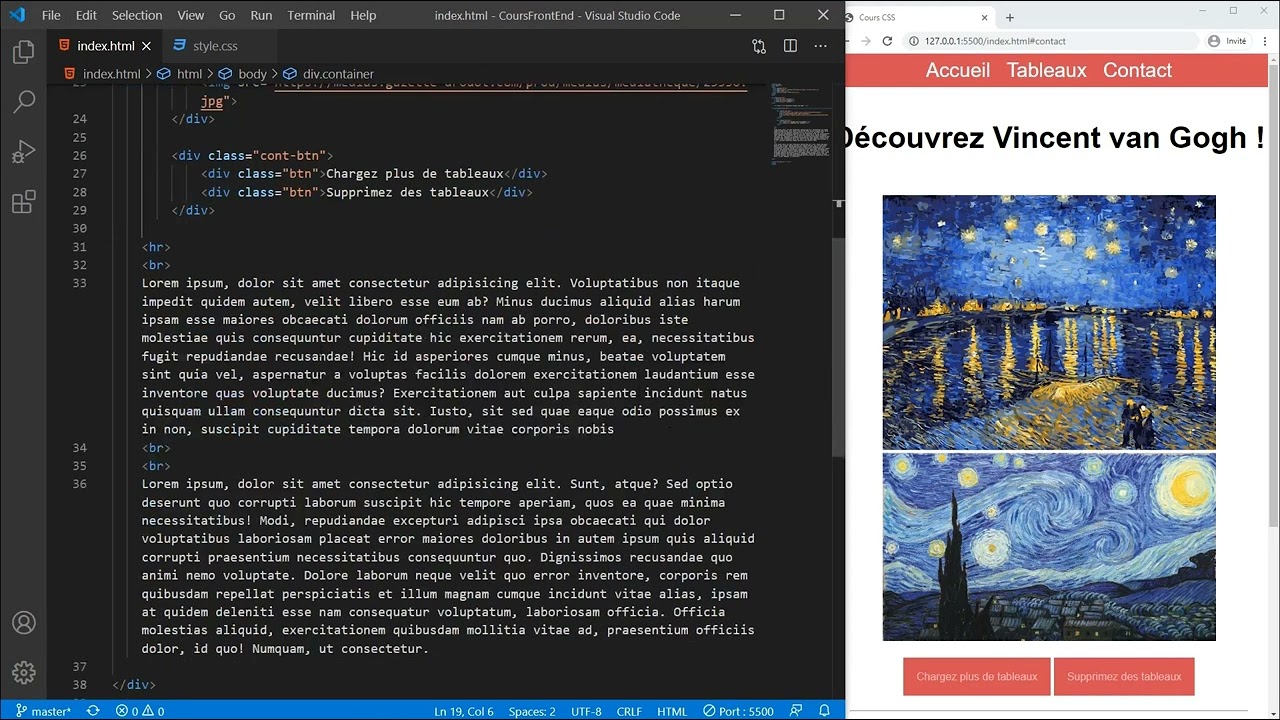
Task: Click the feedback icon in the status bar
Action: (x=796, y=711)
